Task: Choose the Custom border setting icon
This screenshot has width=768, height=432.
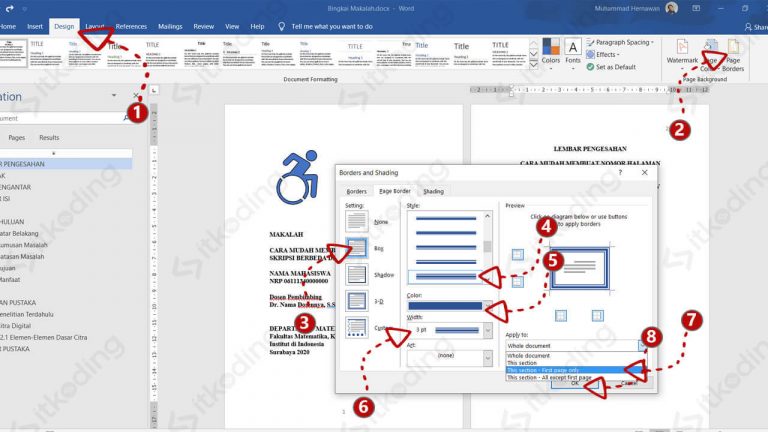Action: coord(357,328)
